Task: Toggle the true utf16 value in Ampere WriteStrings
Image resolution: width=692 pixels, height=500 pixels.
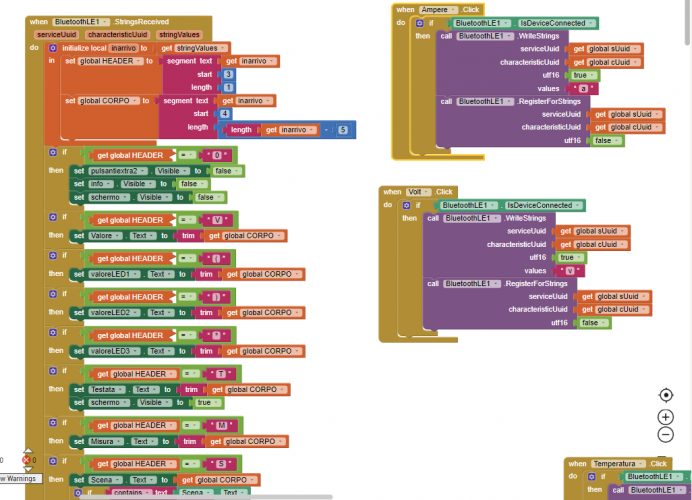Action: coord(580,75)
